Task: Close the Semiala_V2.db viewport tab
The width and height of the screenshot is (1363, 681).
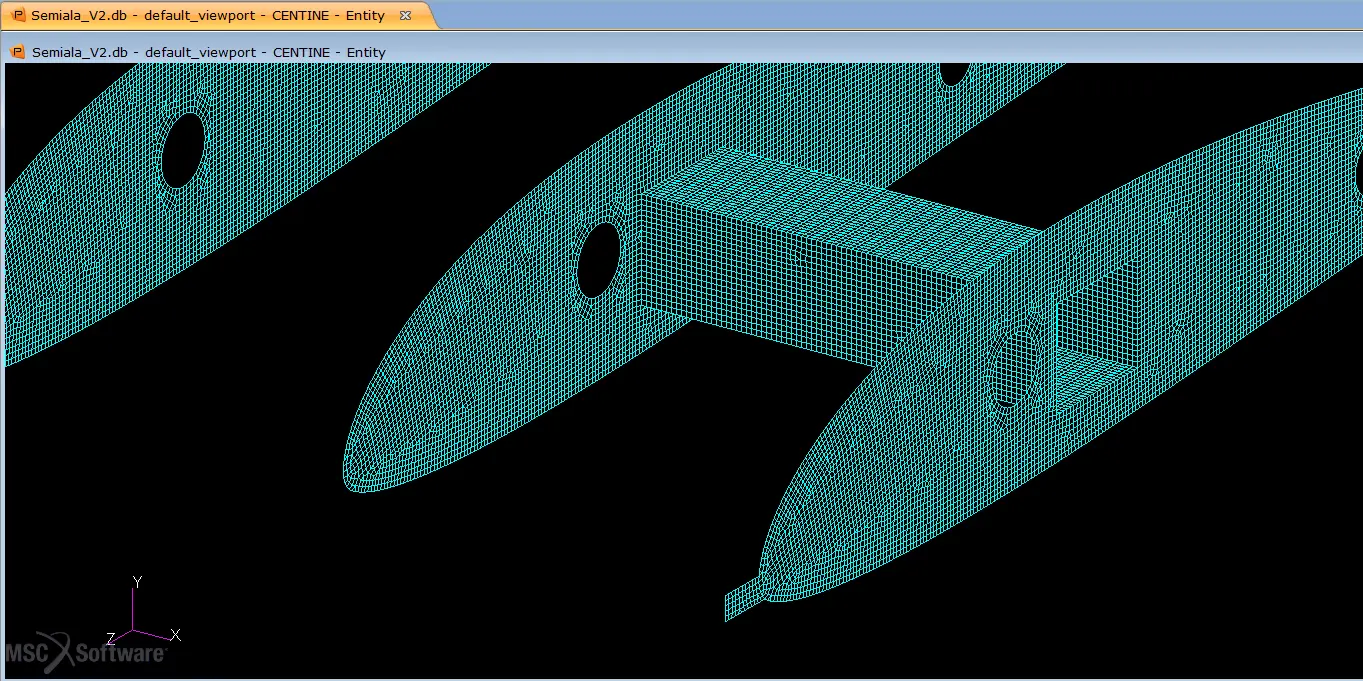Action: click(405, 16)
